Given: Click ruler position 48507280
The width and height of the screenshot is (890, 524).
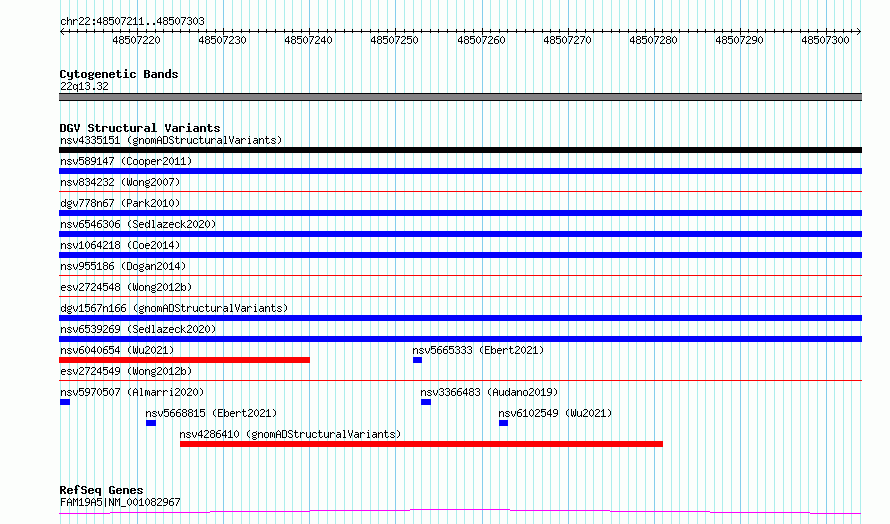Looking at the screenshot, I should [x=653, y=40].
